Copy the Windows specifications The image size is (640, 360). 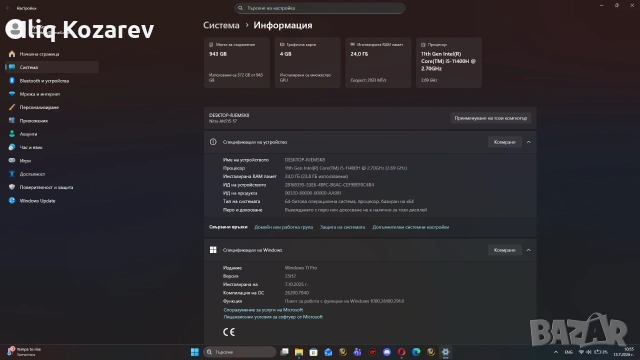[504, 250]
